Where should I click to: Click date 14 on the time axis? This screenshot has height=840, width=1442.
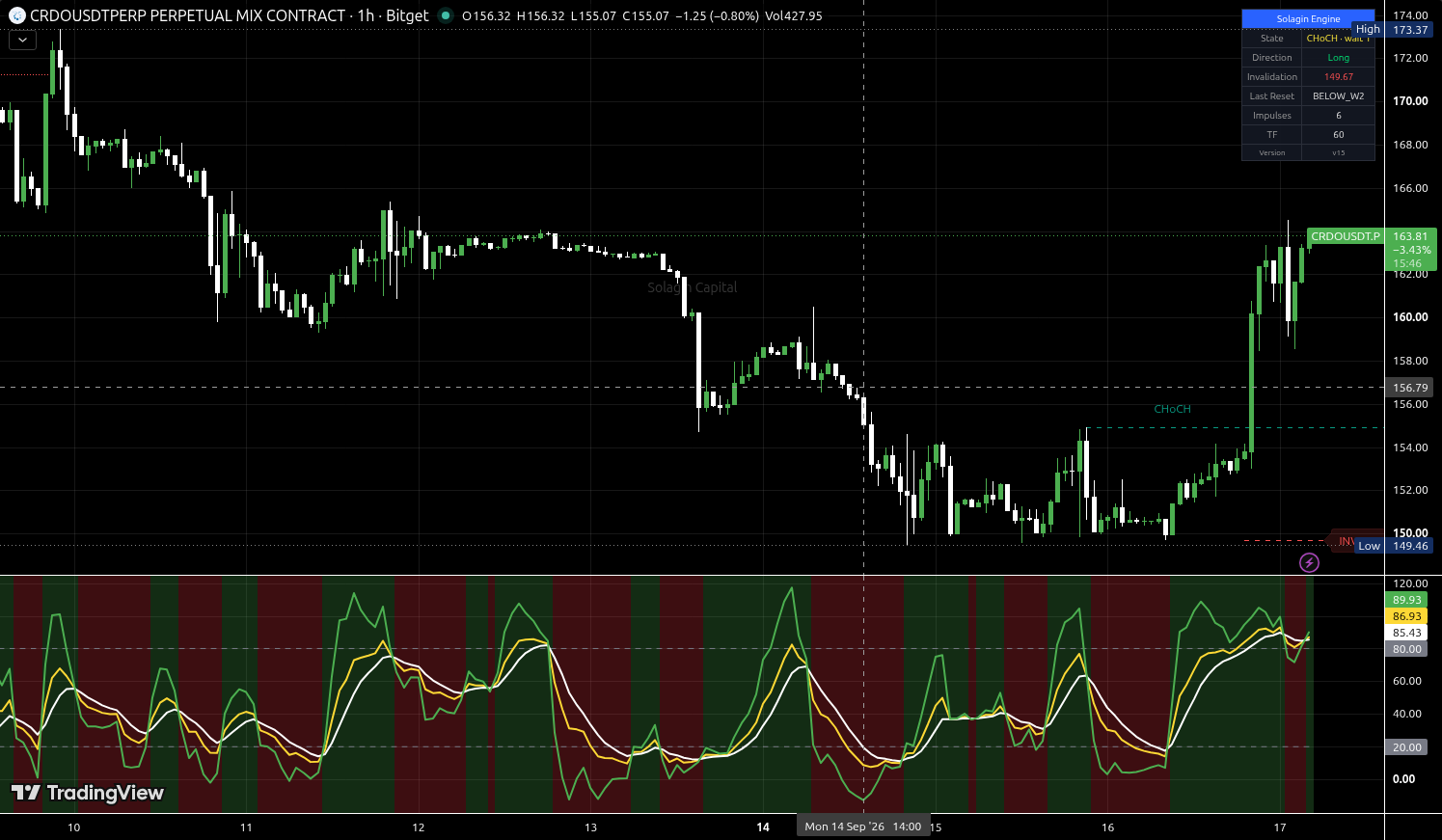(x=763, y=827)
